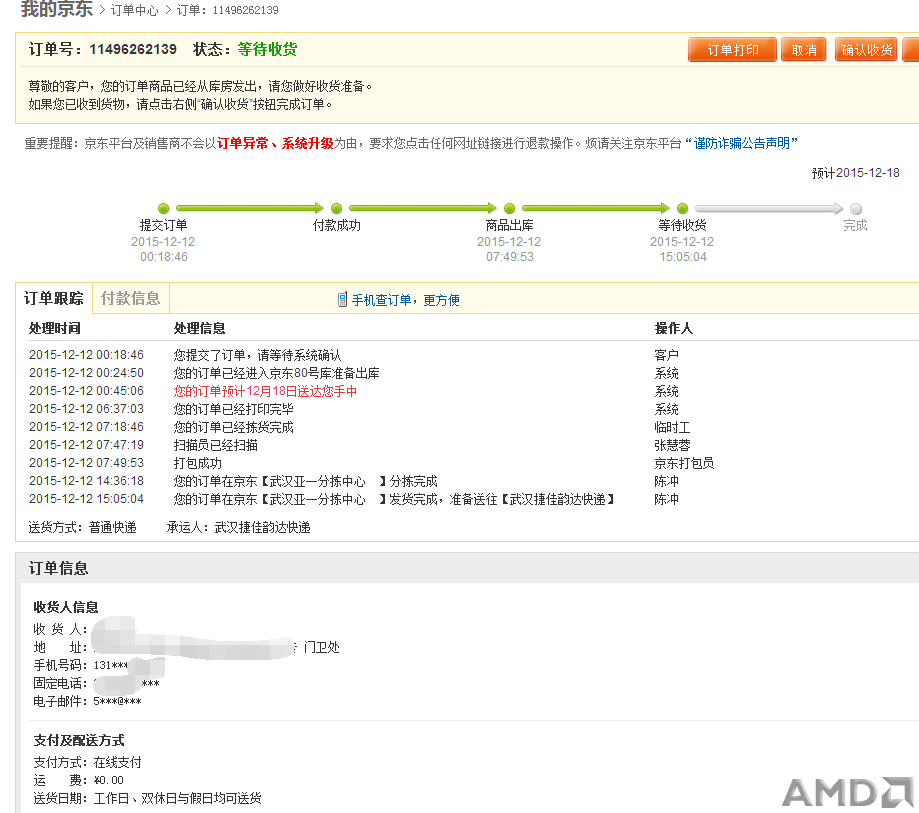Screen dimensions: 919x813
Task: Click the freight value ¥0.00
Action: (109, 780)
